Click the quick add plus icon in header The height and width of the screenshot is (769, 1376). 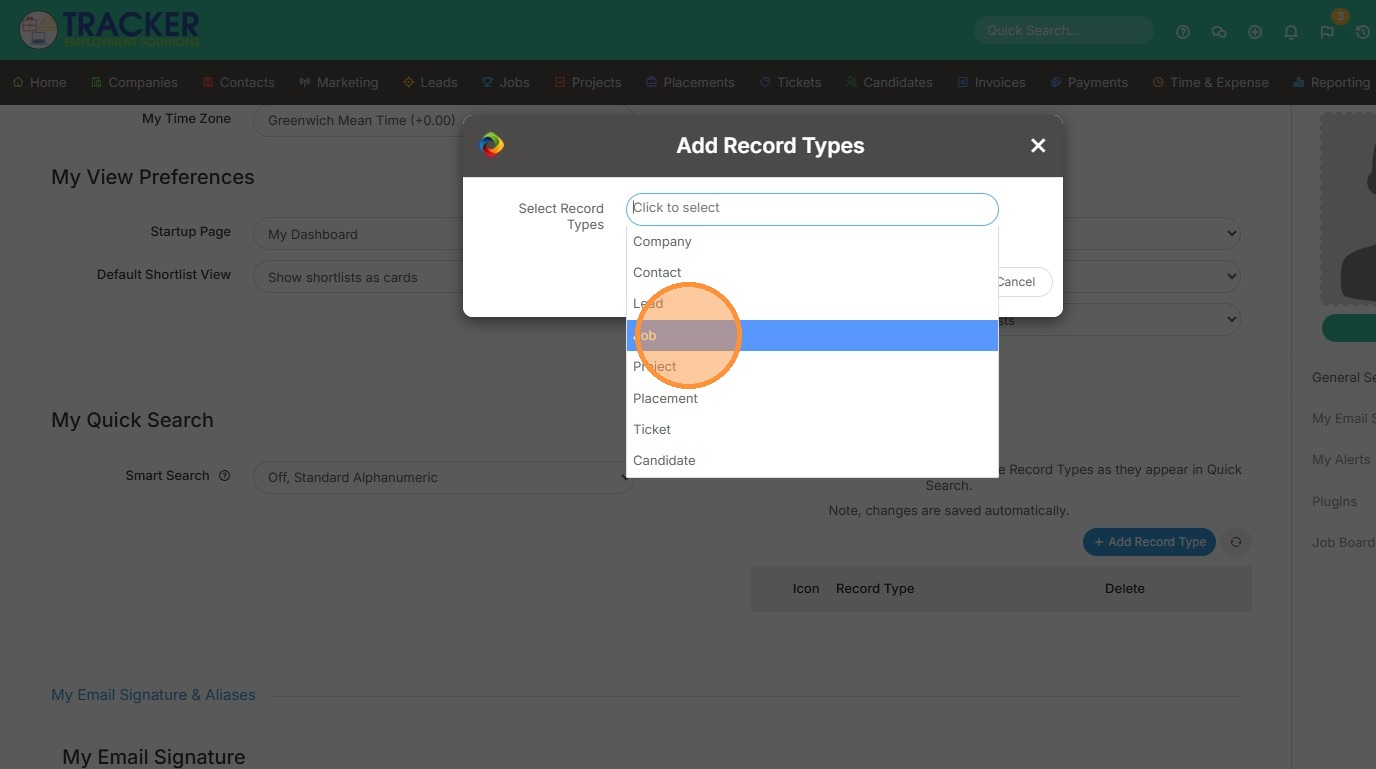[1255, 32]
